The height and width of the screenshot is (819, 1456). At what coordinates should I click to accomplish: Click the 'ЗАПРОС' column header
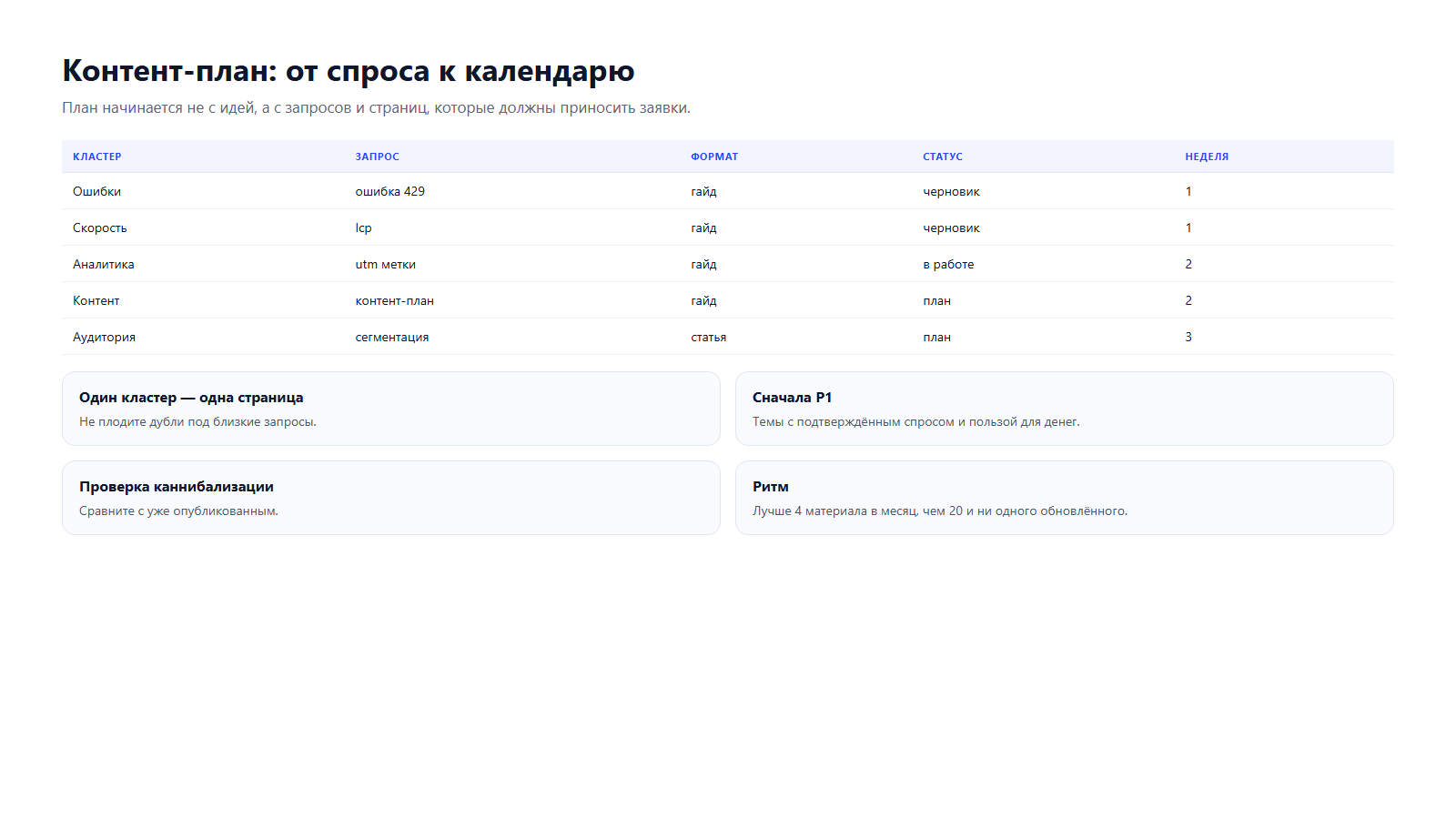pos(378,157)
